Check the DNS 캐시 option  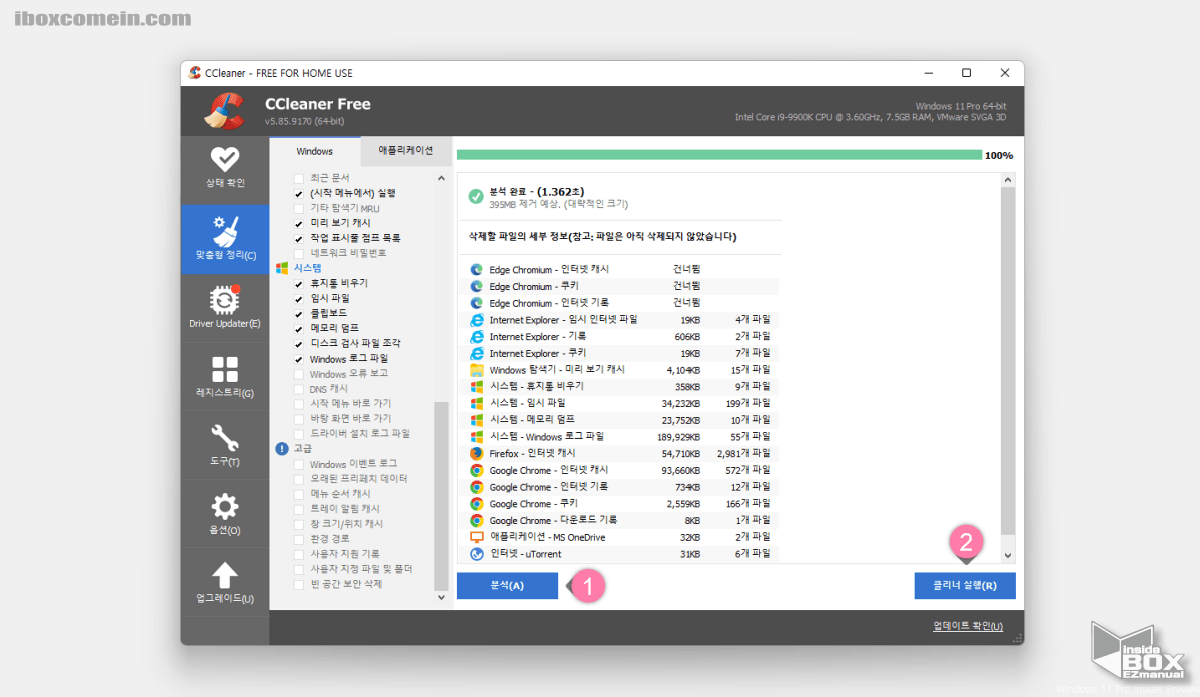pos(297,388)
